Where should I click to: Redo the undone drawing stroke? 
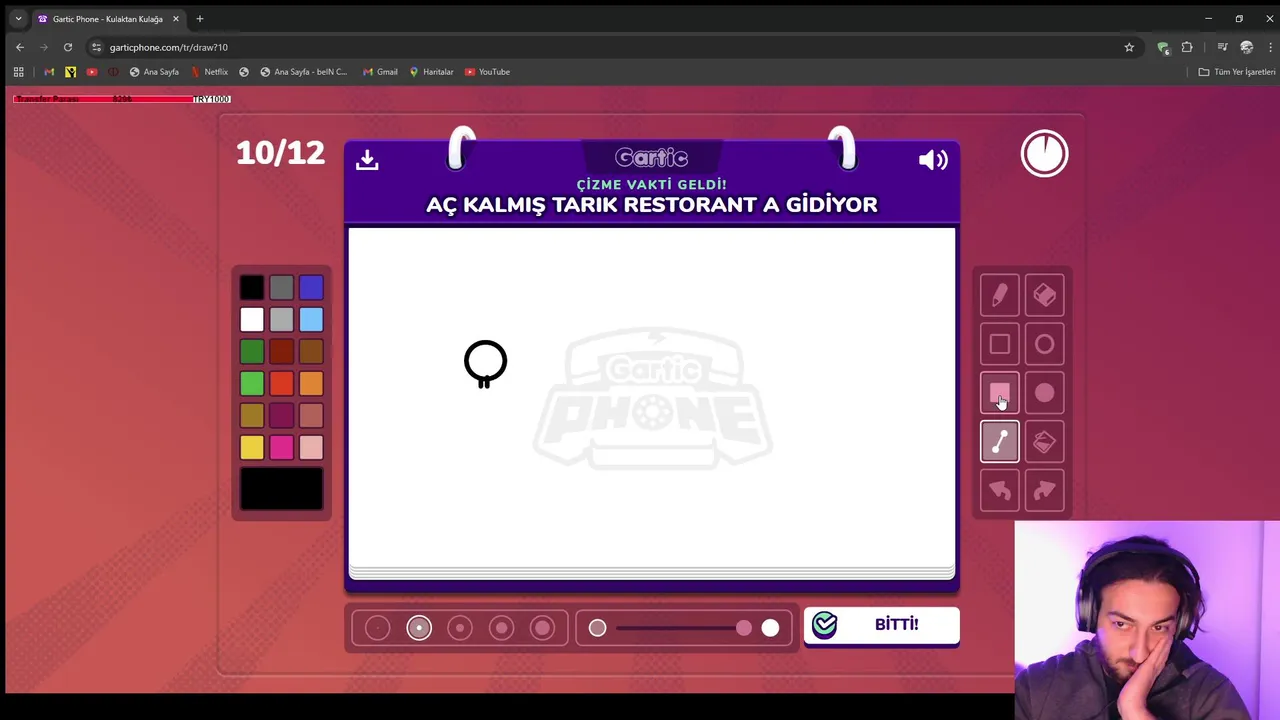click(x=1044, y=491)
